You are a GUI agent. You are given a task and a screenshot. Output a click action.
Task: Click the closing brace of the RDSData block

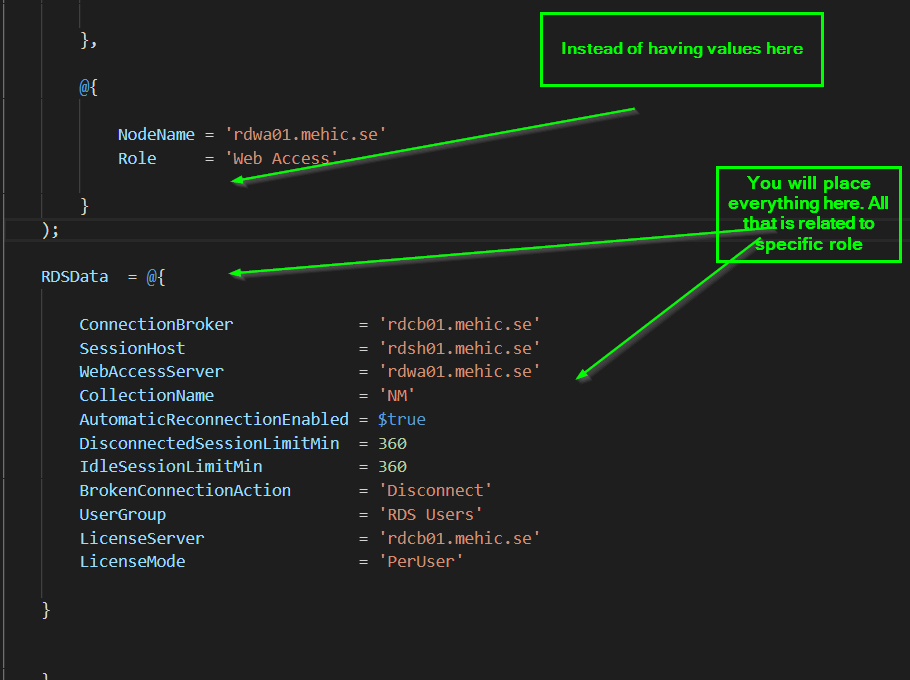click(x=46, y=609)
